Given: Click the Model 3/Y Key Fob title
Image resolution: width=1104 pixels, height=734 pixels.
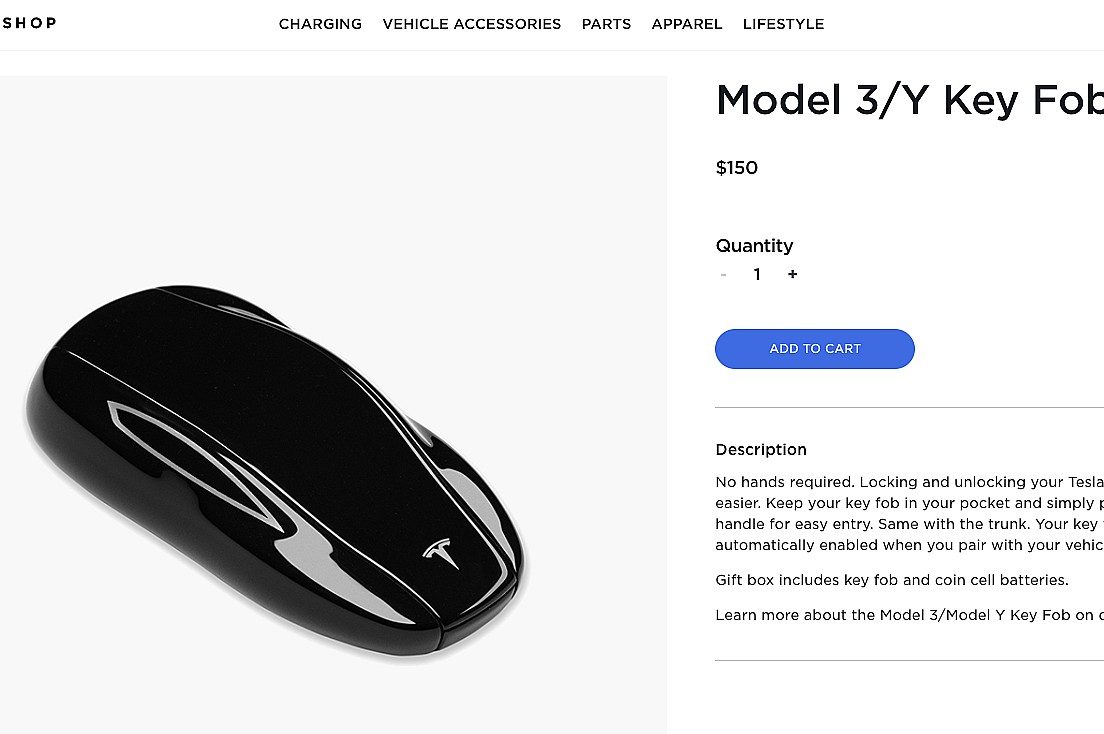Looking at the screenshot, I should [x=909, y=100].
